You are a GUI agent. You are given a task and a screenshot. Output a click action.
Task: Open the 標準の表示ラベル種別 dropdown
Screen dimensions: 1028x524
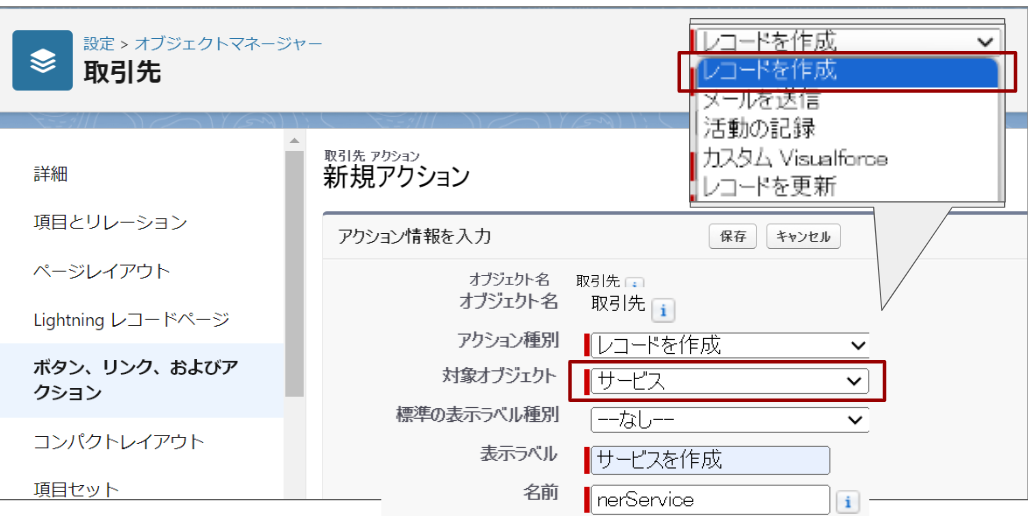tap(730, 420)
